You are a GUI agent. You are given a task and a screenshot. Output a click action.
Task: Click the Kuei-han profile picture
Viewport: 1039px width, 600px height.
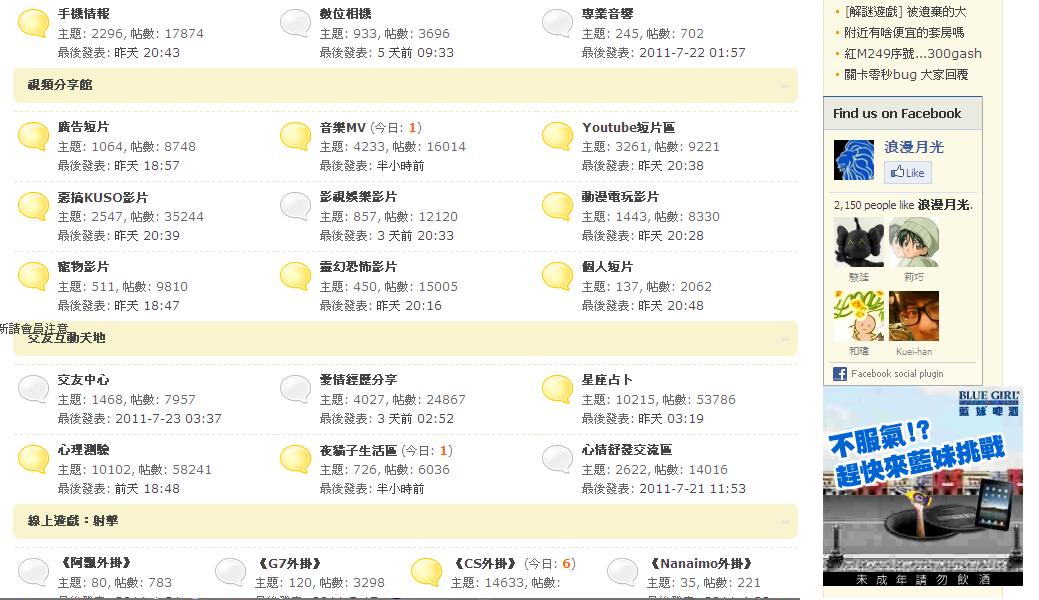[x=913, y=316]
